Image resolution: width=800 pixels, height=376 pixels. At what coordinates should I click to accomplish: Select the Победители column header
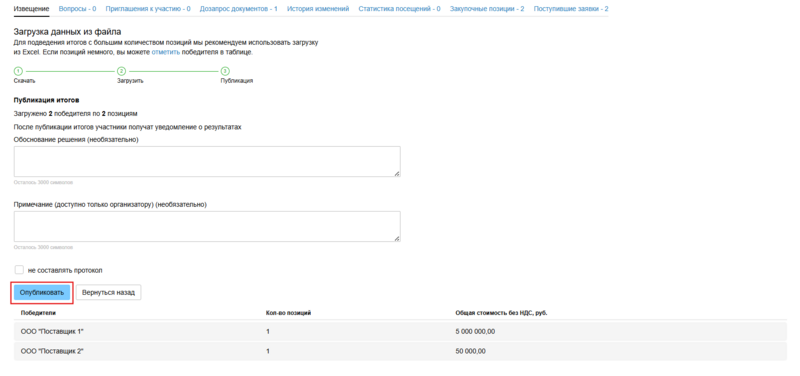click(x=38, y=313)
